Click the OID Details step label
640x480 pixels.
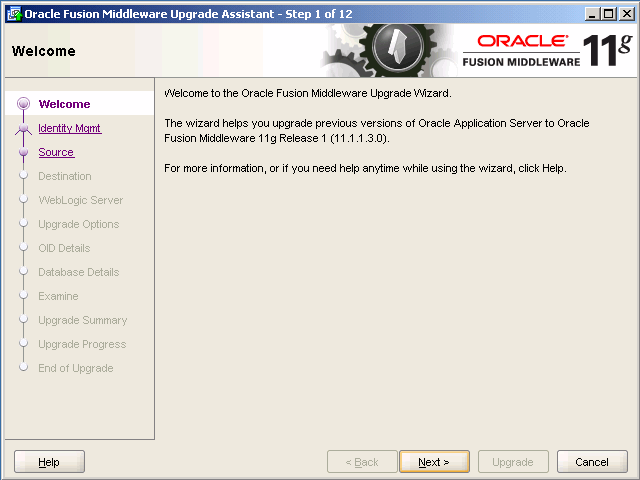(x=64, y=248)
